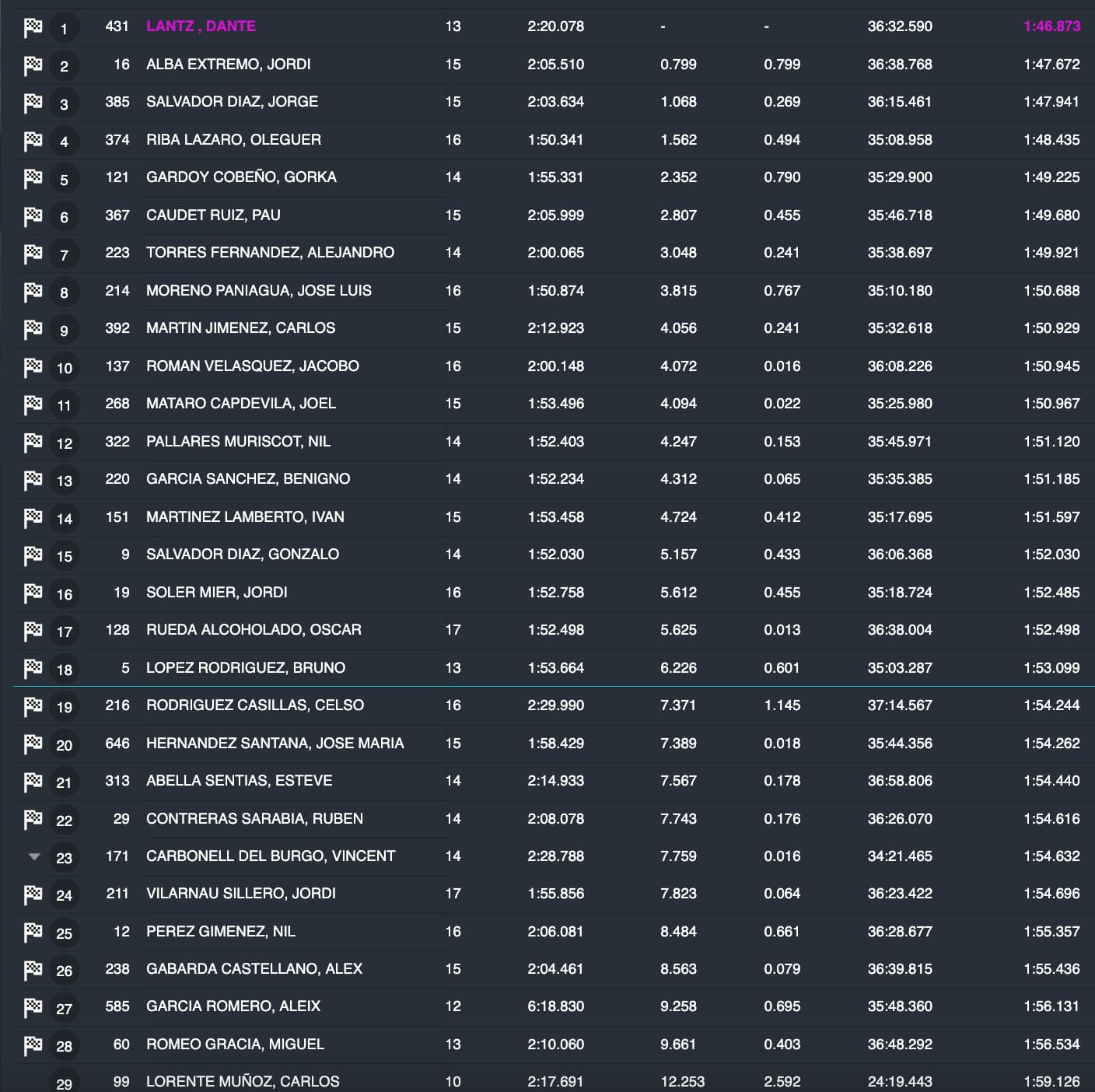
Task: Click last lap time 6:18.830
Action: (x=555, y=1006)
